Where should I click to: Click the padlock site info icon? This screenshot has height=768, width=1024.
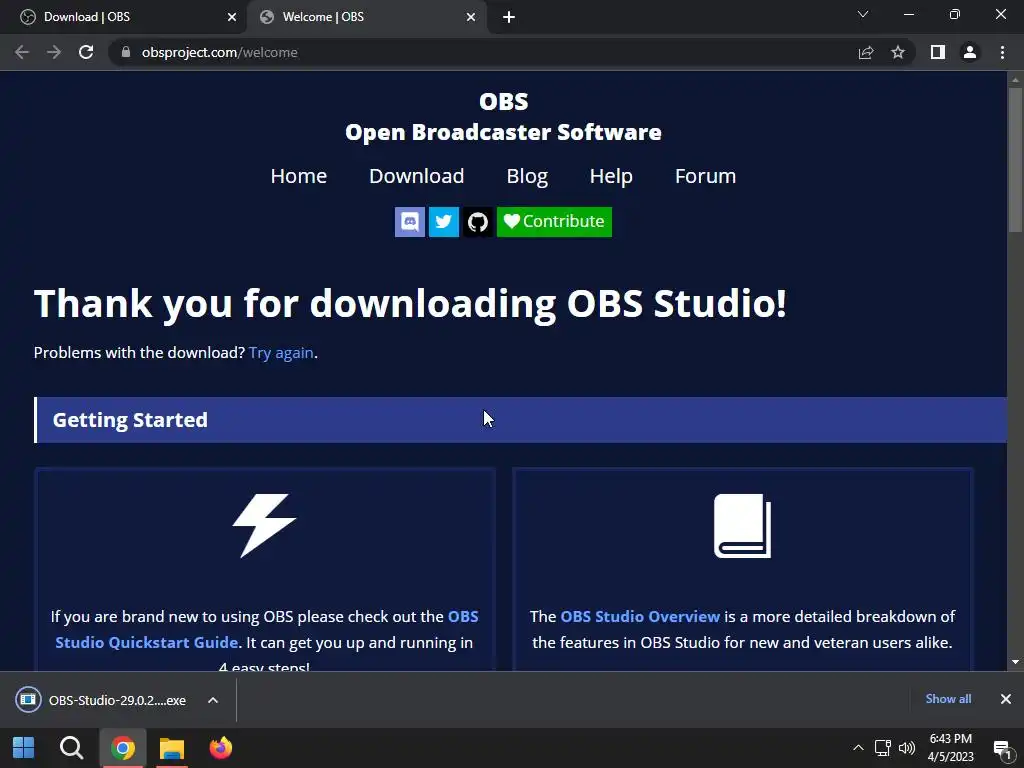point(126,52)
